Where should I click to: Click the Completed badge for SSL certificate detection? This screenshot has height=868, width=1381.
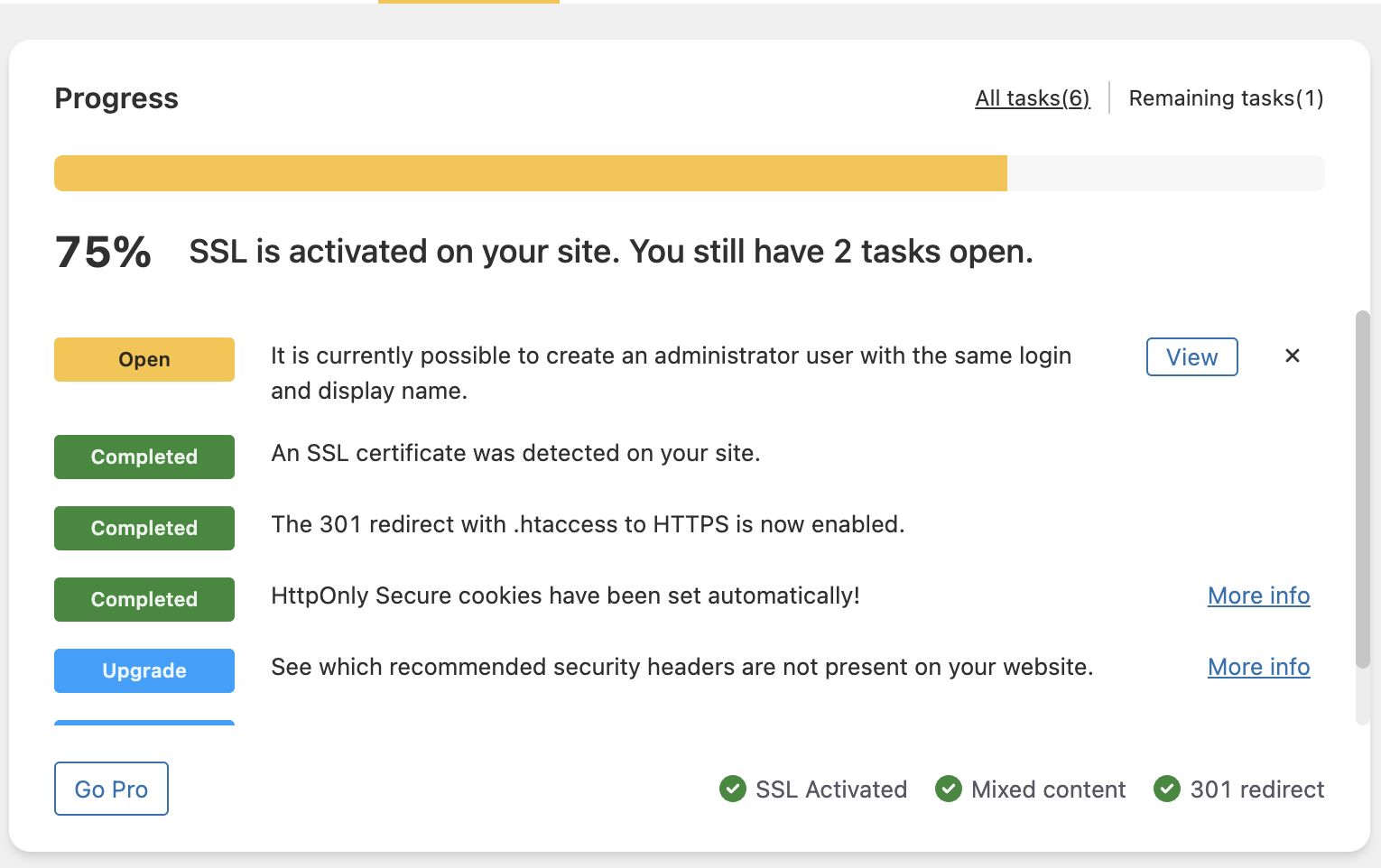(x=144, y=457)
